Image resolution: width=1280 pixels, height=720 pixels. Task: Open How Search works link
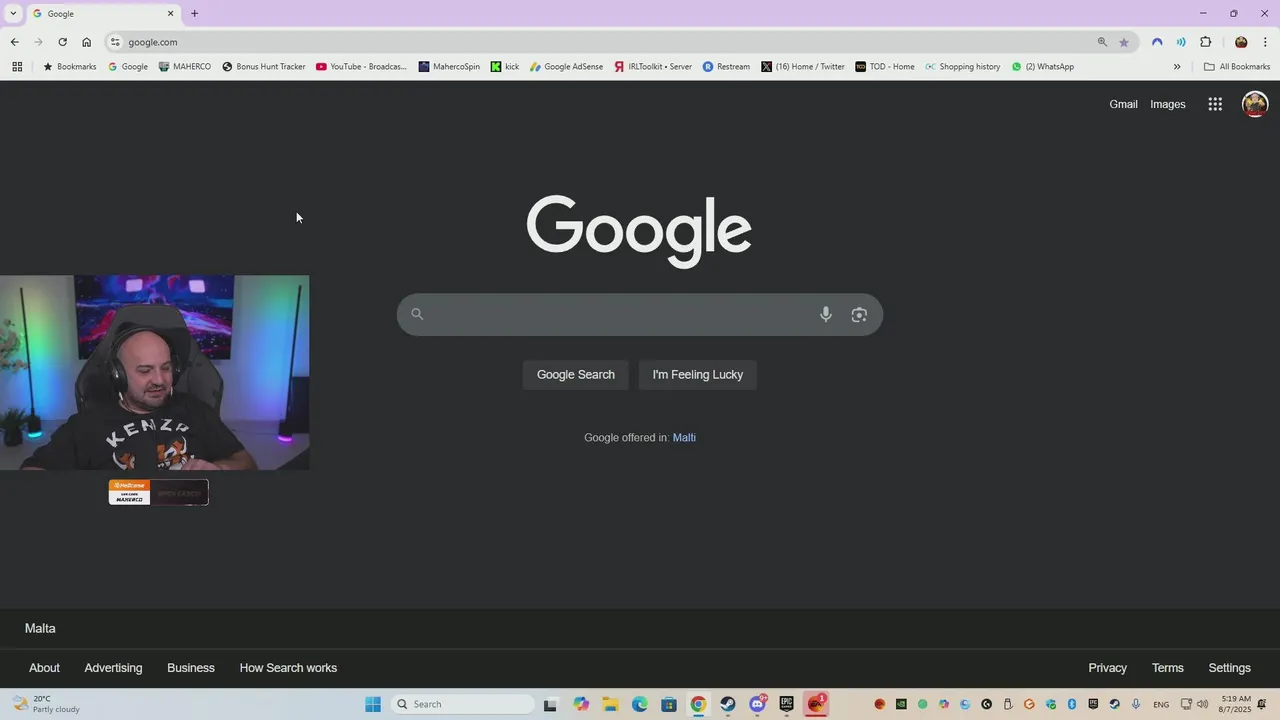pos(288,668)
